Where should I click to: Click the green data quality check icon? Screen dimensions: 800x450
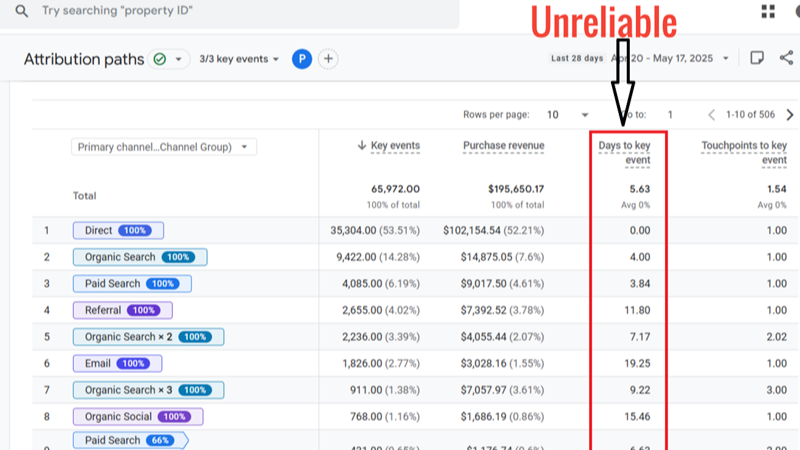(160, 59)
